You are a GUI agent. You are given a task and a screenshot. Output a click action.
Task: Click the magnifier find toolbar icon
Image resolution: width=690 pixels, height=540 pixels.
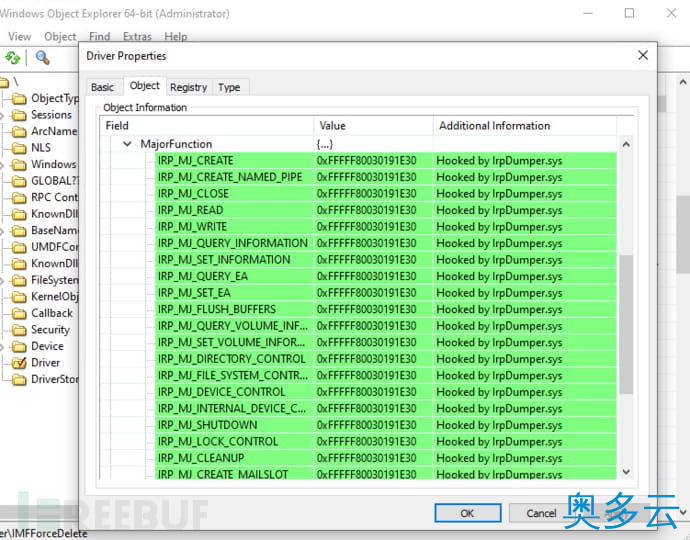point(42,58)
